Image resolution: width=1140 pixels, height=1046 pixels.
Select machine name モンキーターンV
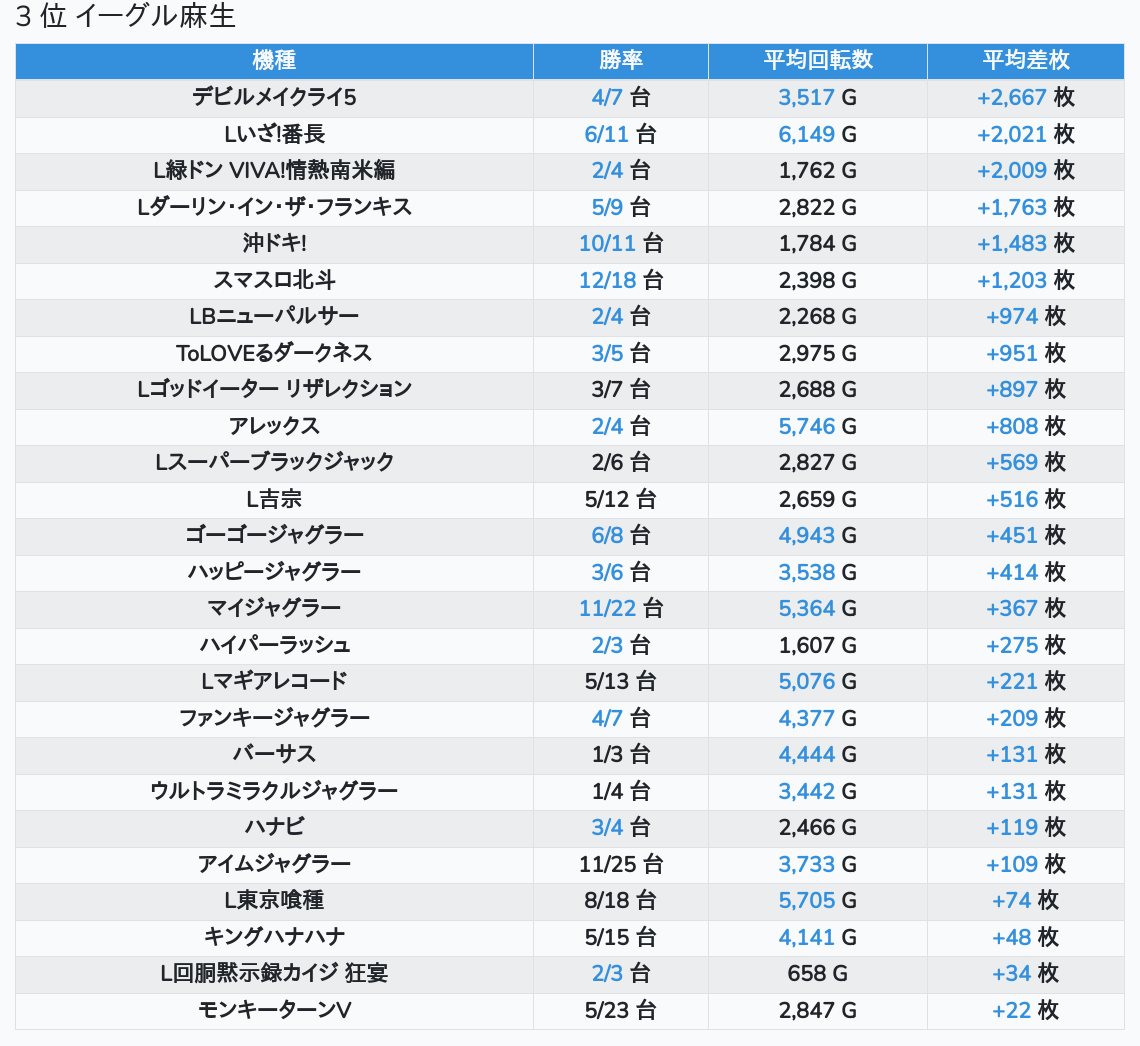(x=274, y=1010)
